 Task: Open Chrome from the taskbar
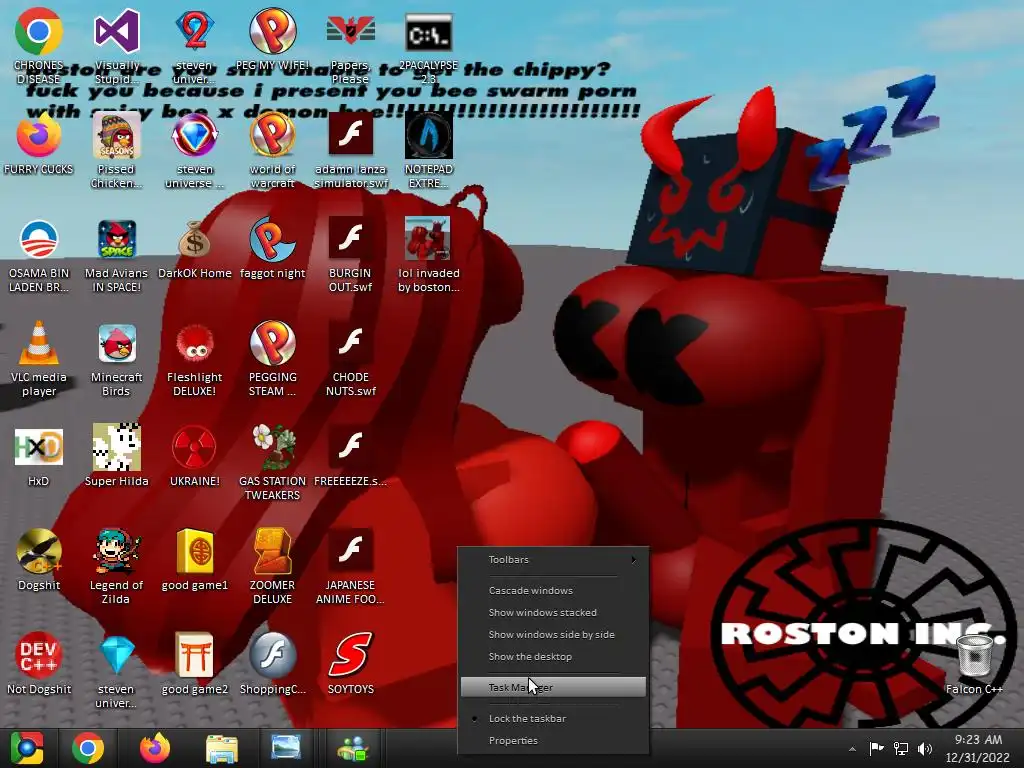tap(88, 748)
